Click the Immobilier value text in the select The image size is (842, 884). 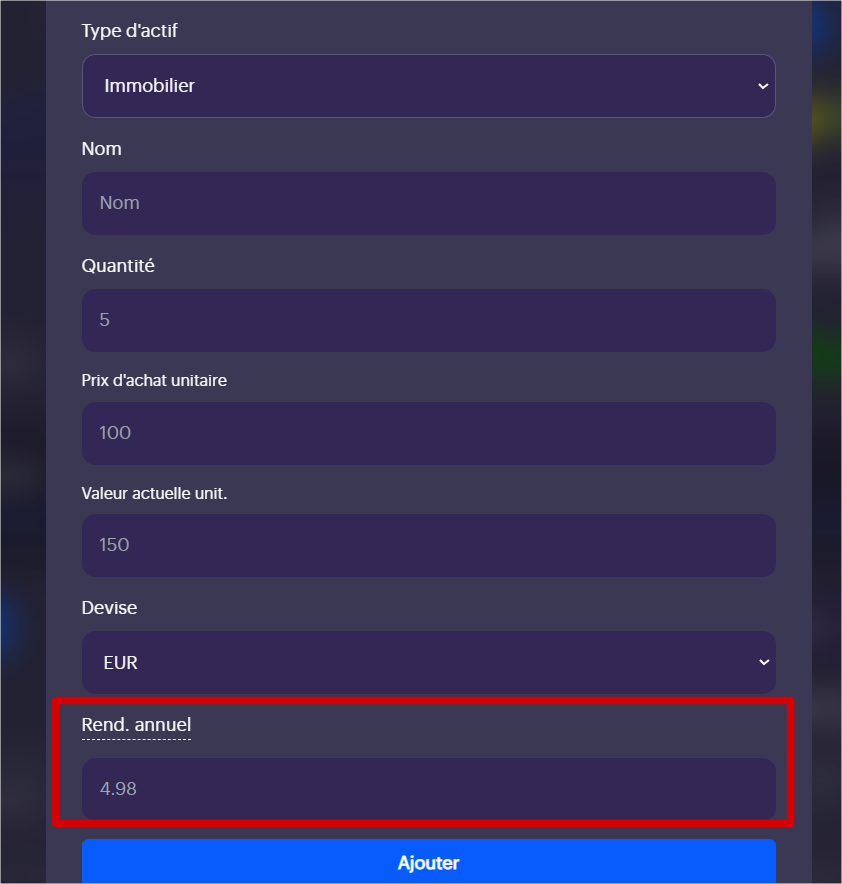149,86
